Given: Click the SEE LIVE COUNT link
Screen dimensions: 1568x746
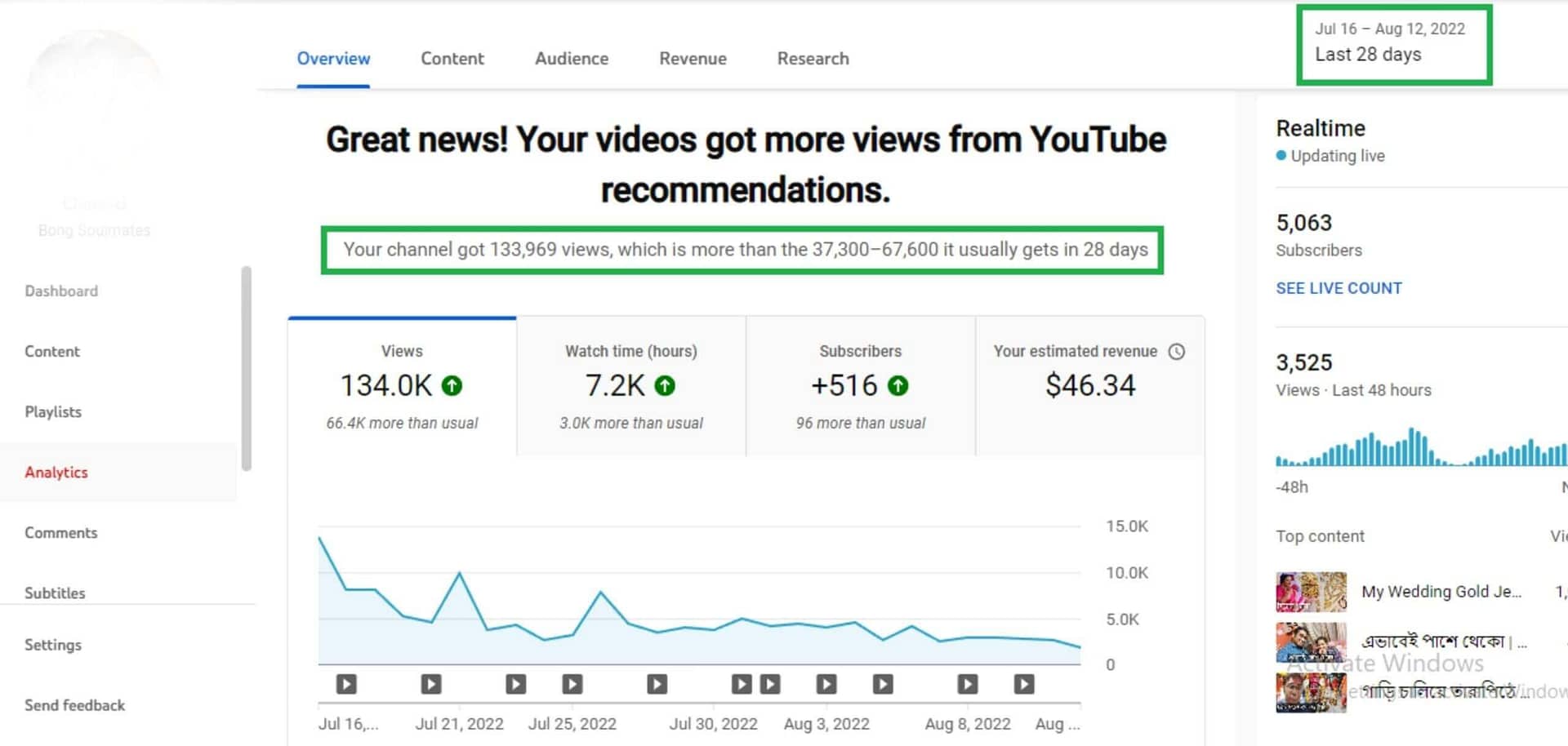Looking at the screenshot, I should click(1339, 288).
